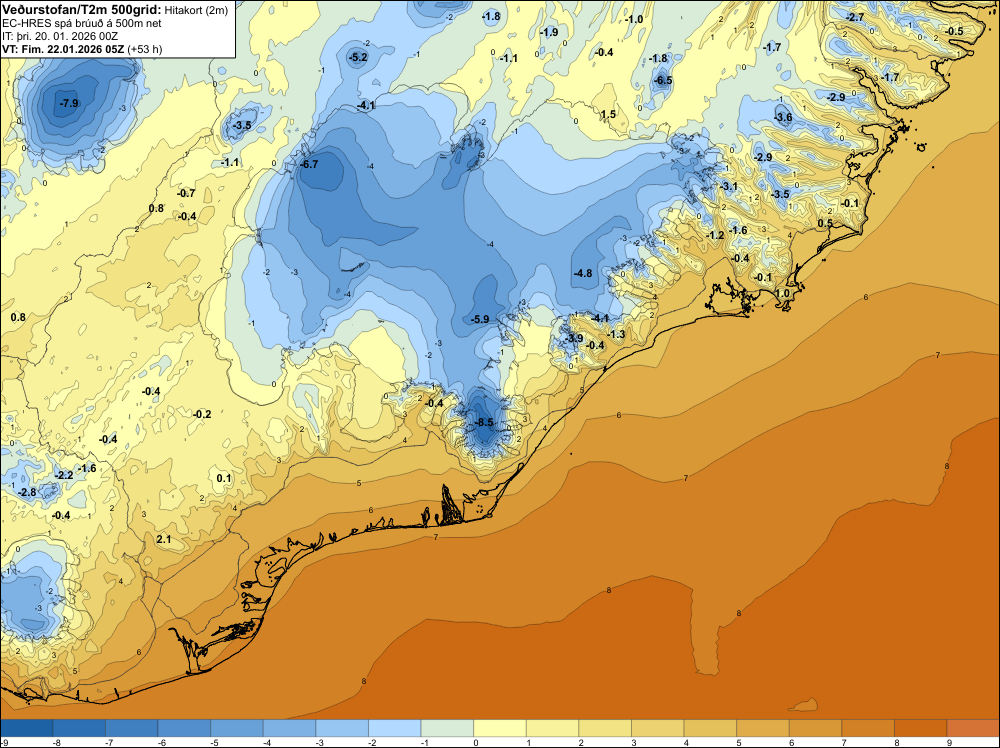
Task: Pick the -5.9 temperature label
Action: tap(480, 319)
